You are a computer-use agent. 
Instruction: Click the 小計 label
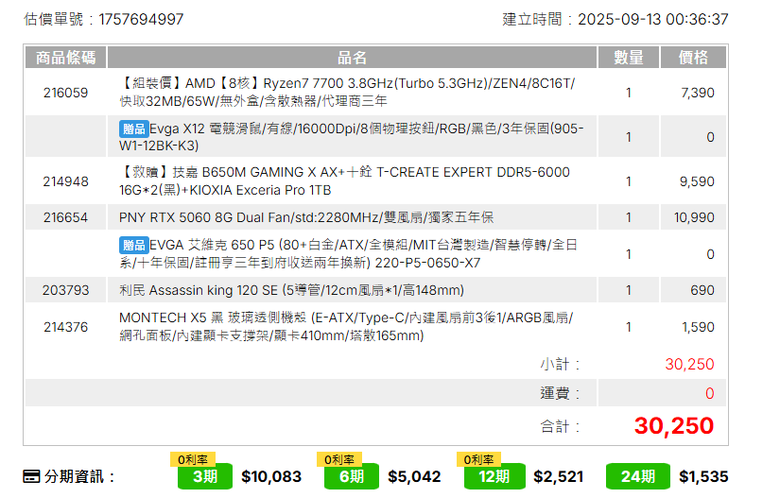point(560,364)
